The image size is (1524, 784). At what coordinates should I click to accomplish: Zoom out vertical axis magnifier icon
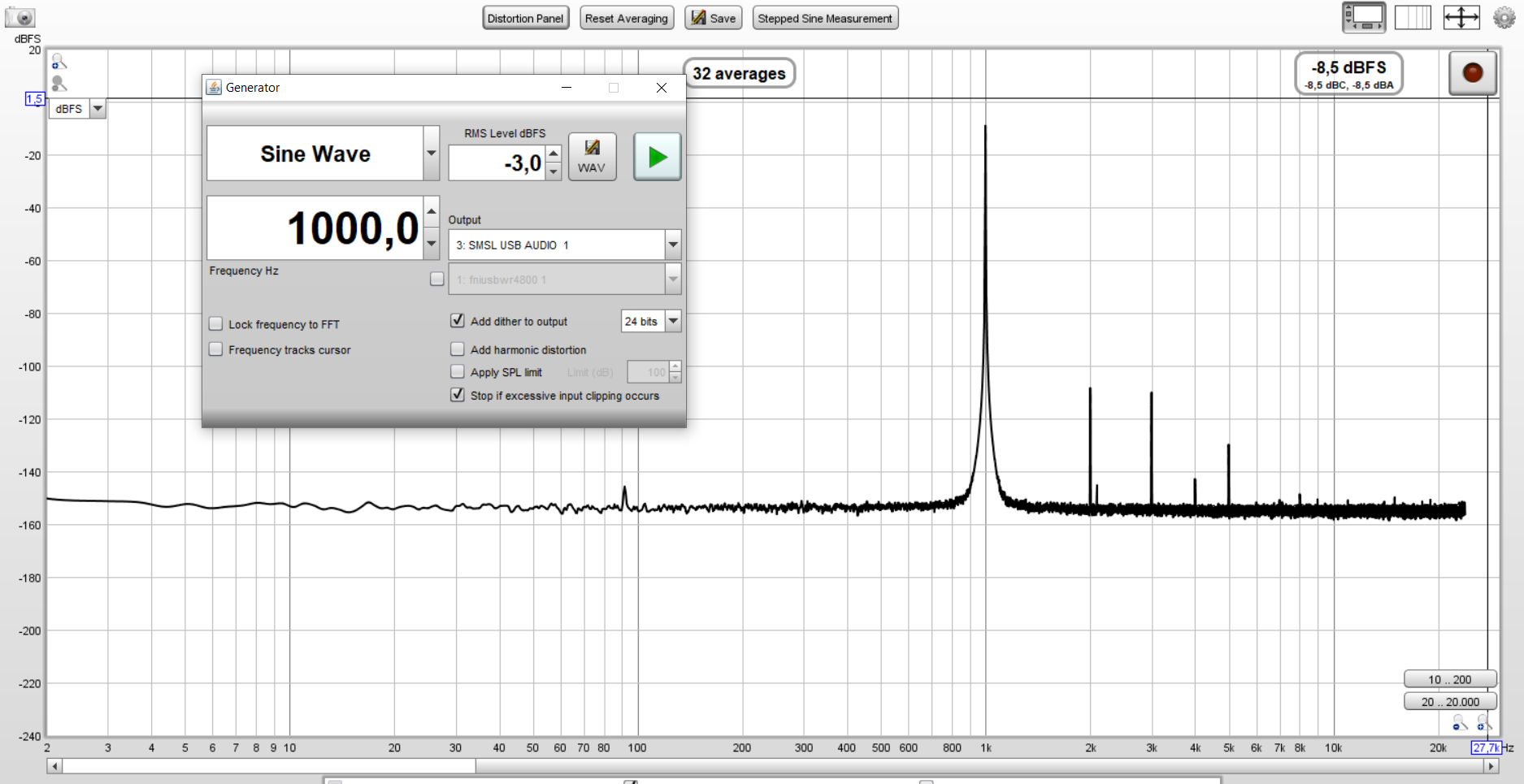tap(59, 83)
